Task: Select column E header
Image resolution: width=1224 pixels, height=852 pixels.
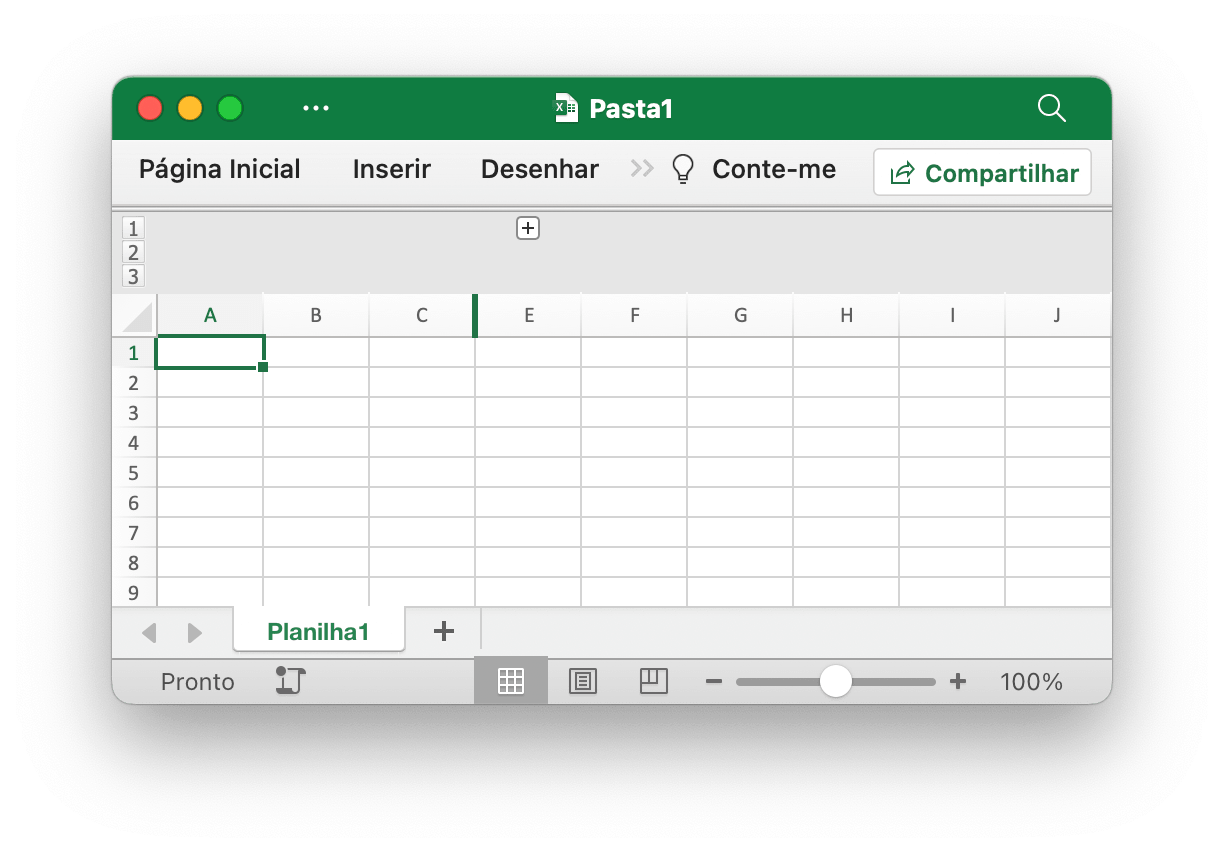Action: coord(529,316)
